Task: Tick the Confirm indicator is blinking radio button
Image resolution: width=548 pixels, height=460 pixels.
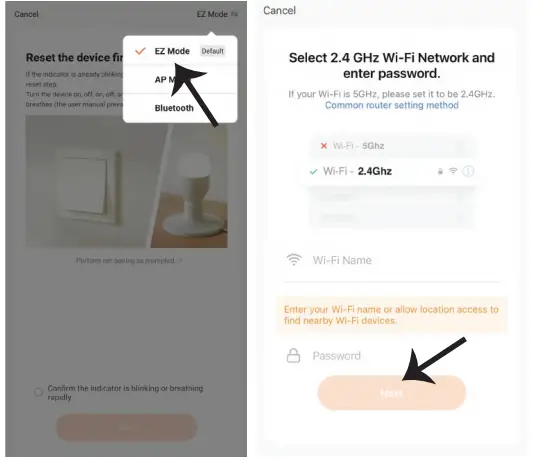Action: point(38,392)
